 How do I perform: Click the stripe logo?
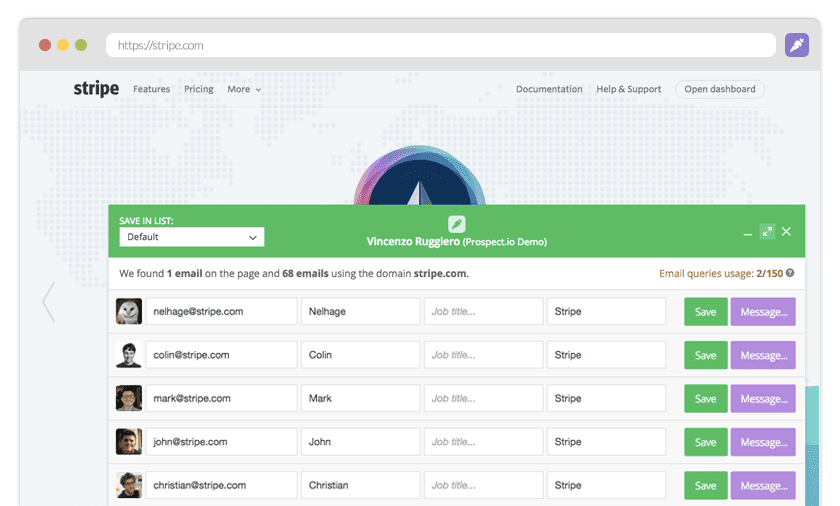click(x=96, y=89)
